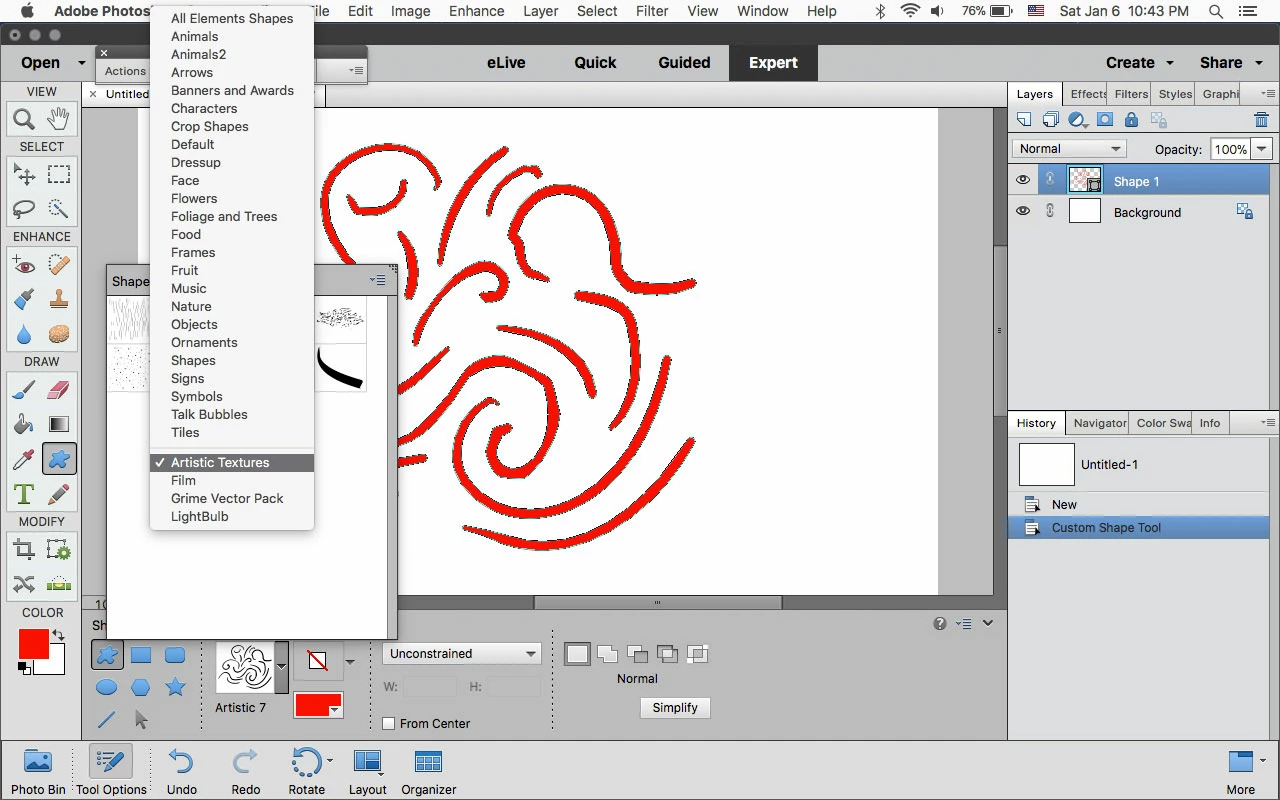Open the Filter menu in menu bar

point(652,11)
